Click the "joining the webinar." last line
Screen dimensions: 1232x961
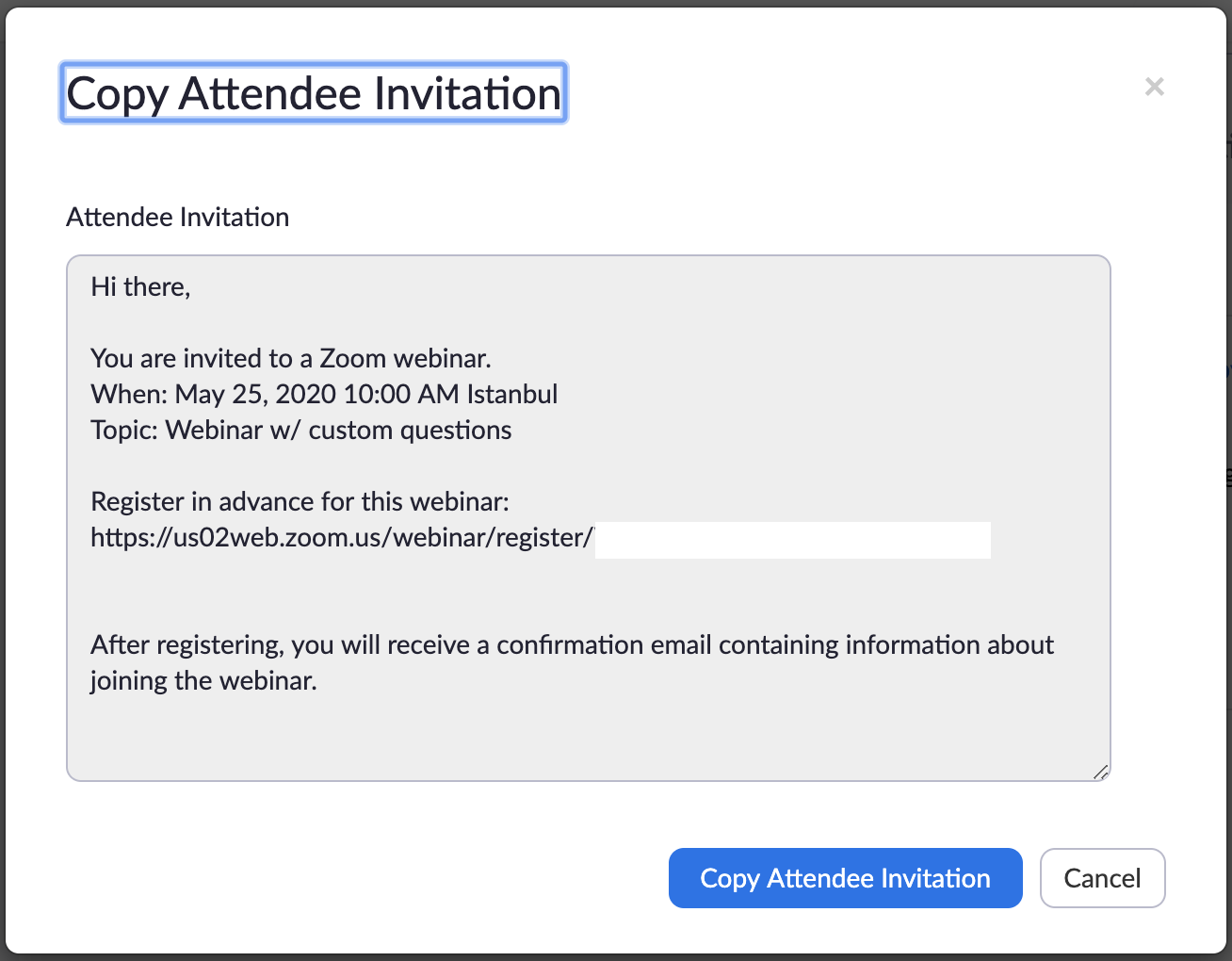click(x=203, y=680)
